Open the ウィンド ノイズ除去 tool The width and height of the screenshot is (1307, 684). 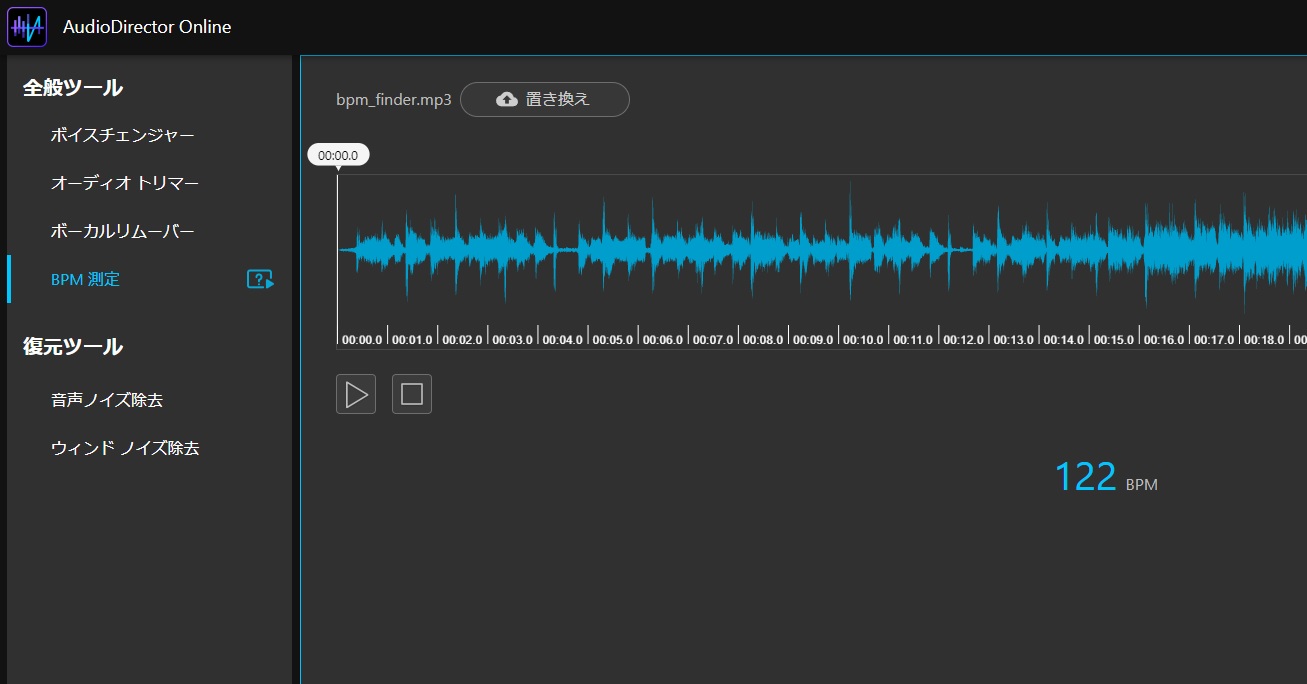[x=125, y=448]
